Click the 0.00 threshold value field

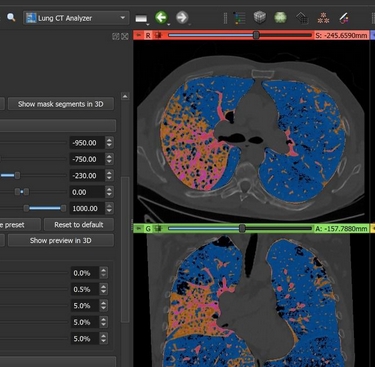tap(87, 192)
